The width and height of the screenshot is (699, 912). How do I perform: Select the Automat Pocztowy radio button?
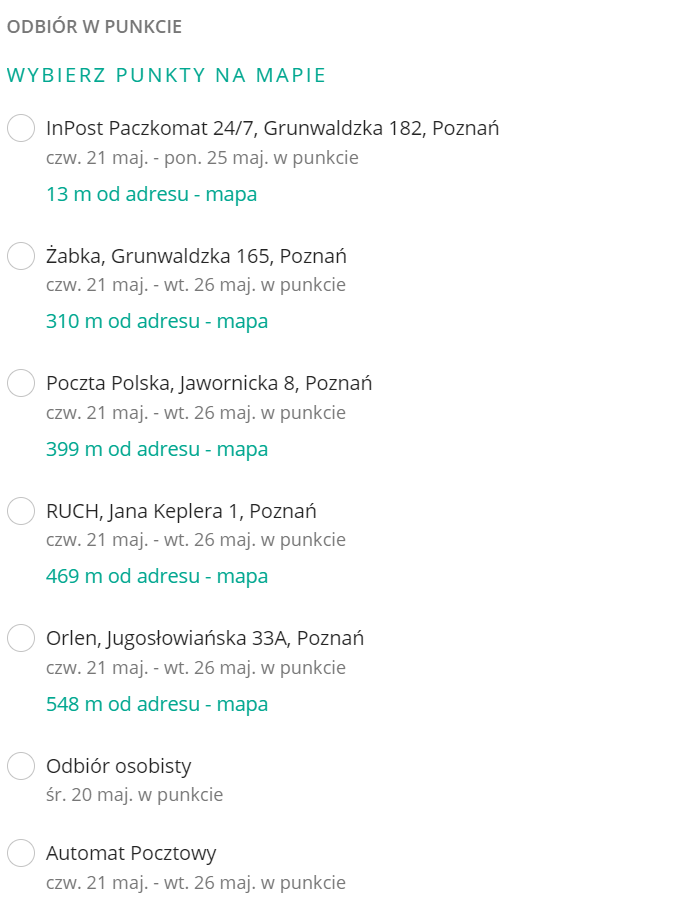(21, 853)
